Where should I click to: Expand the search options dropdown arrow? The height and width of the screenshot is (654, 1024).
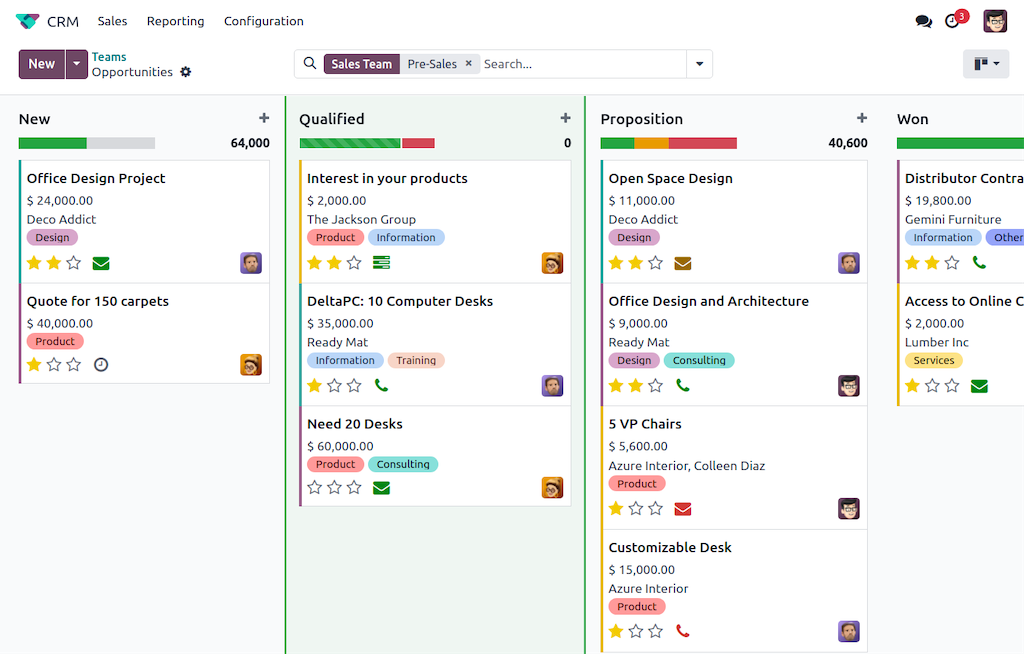click(699, 63)
